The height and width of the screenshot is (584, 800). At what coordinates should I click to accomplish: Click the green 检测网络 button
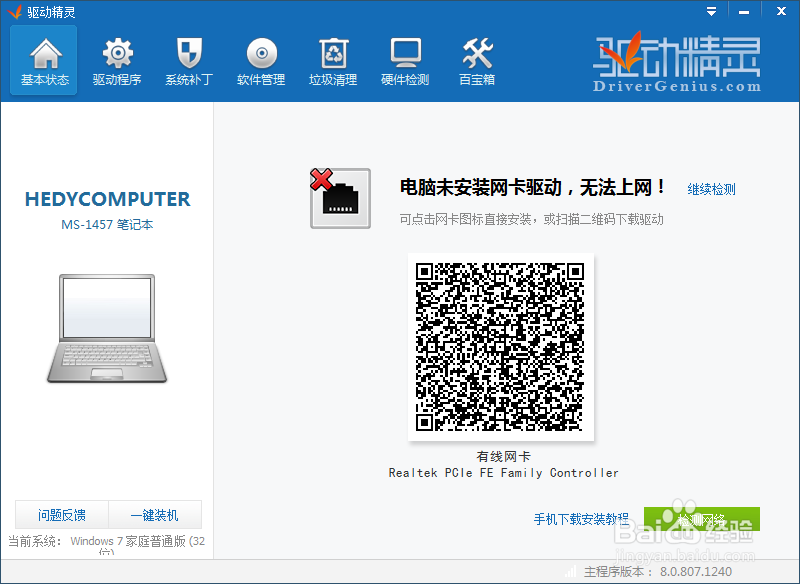coord(702,519)
